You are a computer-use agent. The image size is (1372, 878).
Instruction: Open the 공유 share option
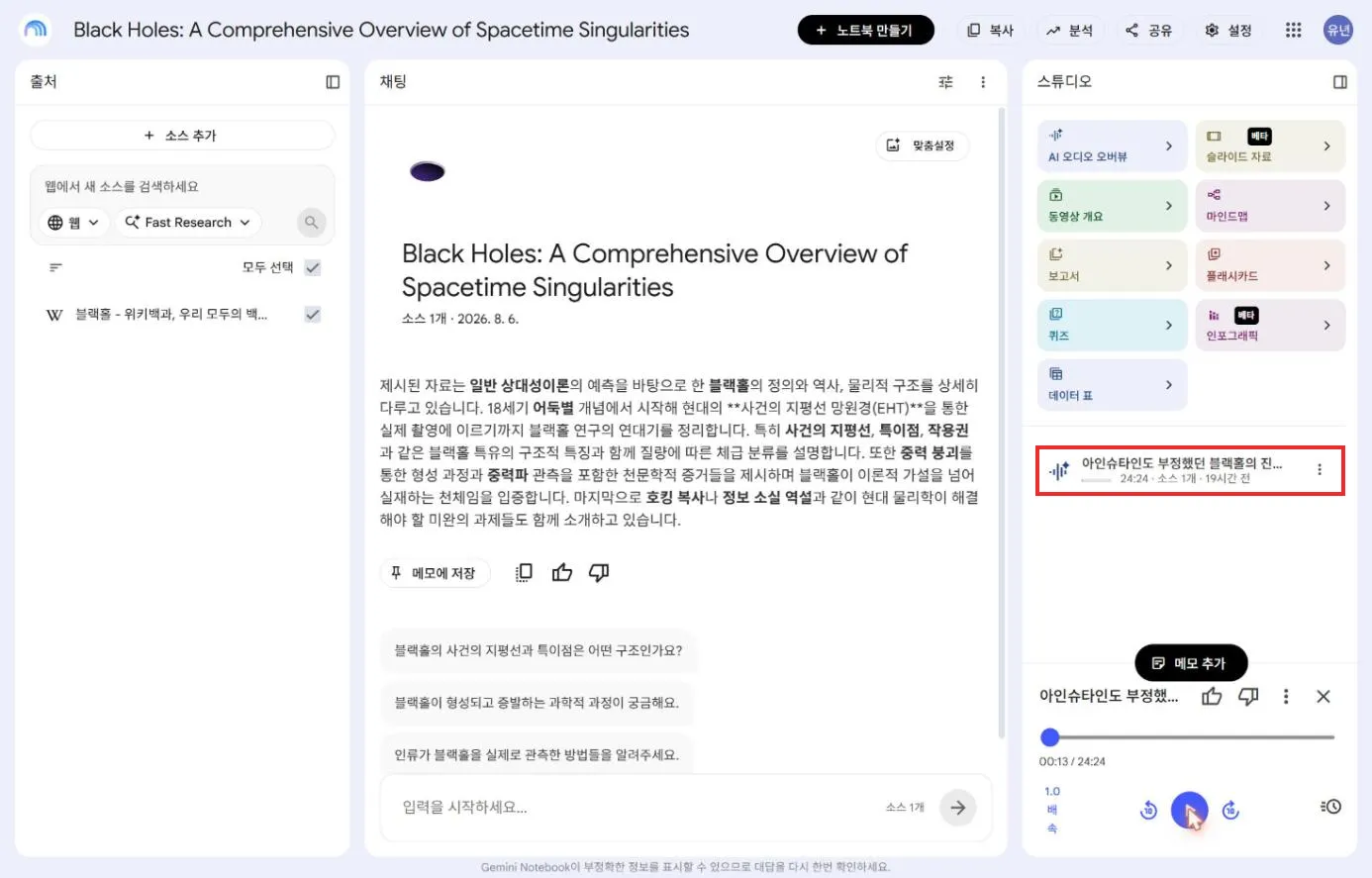coord(1148,31)
